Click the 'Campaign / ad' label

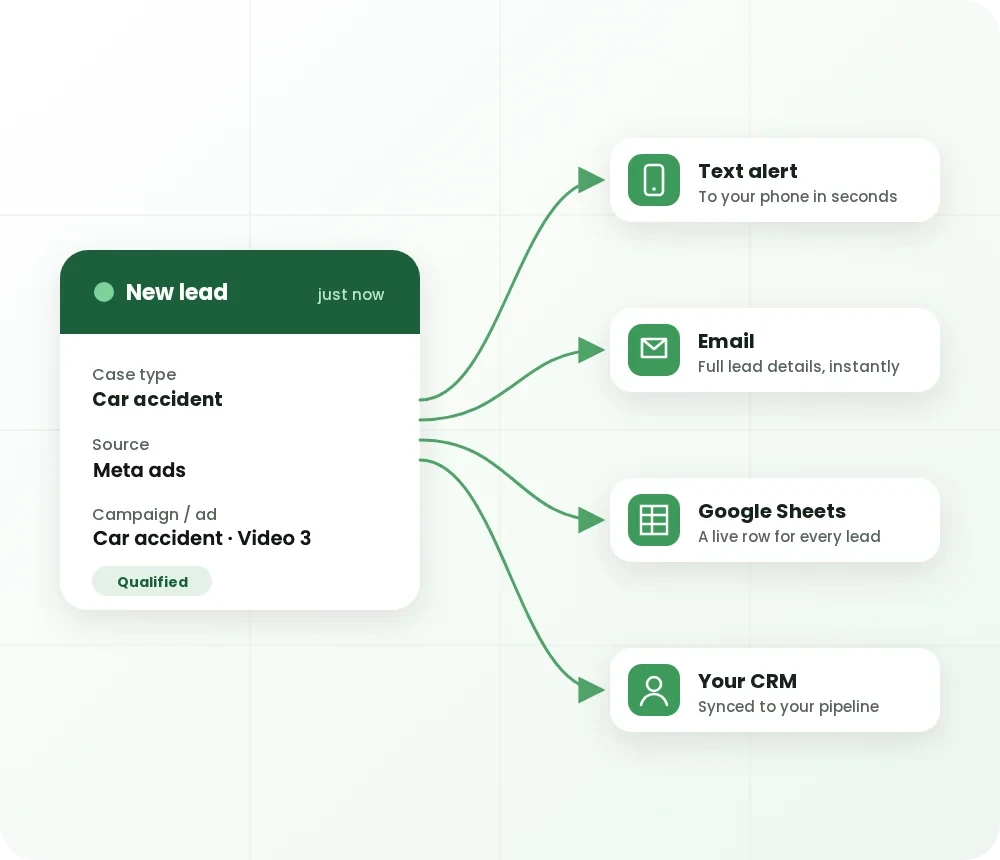(154, 514)
